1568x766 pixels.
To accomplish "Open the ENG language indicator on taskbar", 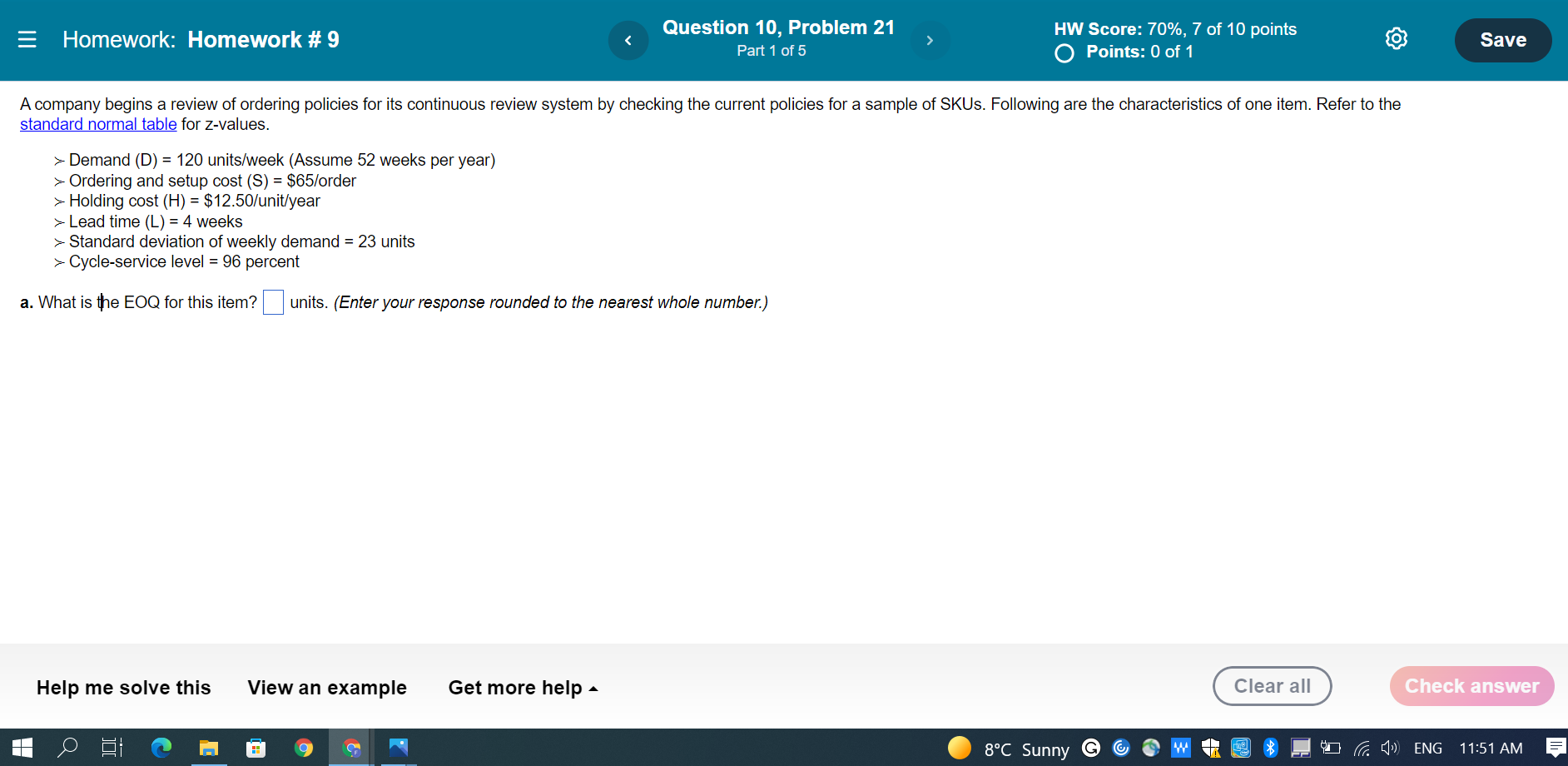I will tap(1428, 748).
